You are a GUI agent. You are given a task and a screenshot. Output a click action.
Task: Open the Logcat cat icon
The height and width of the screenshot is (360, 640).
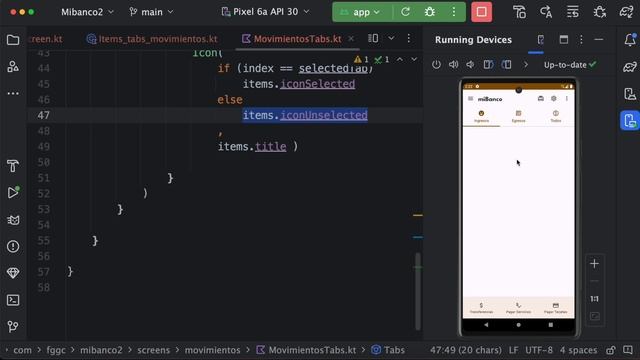point(13,220)
